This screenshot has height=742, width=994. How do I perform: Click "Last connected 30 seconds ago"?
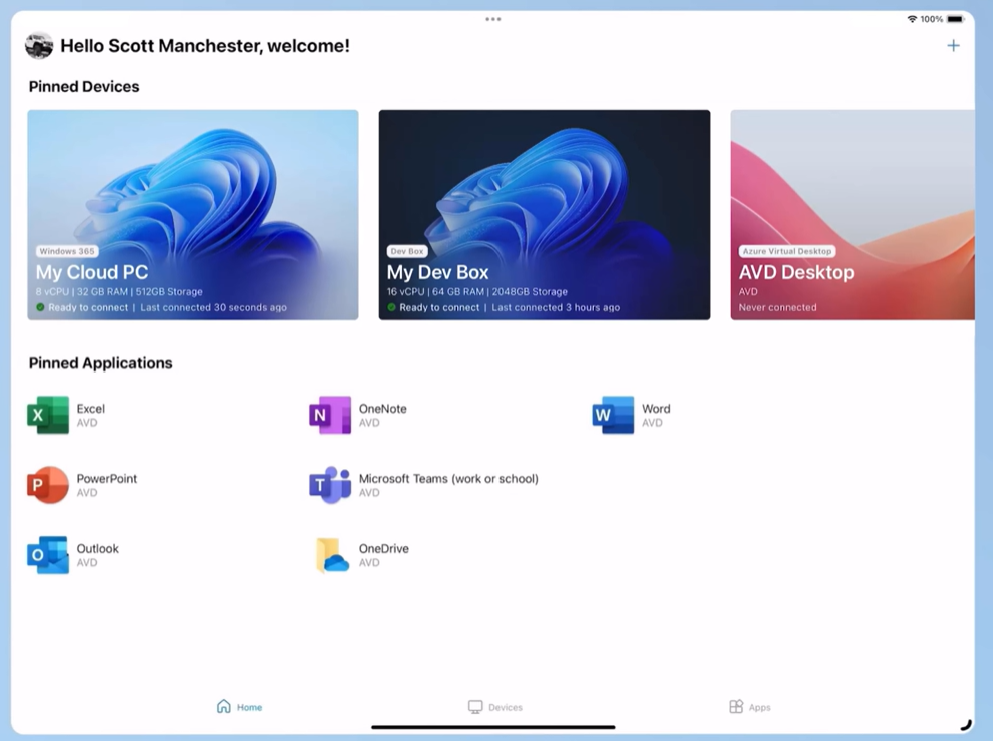click(214, 308)
